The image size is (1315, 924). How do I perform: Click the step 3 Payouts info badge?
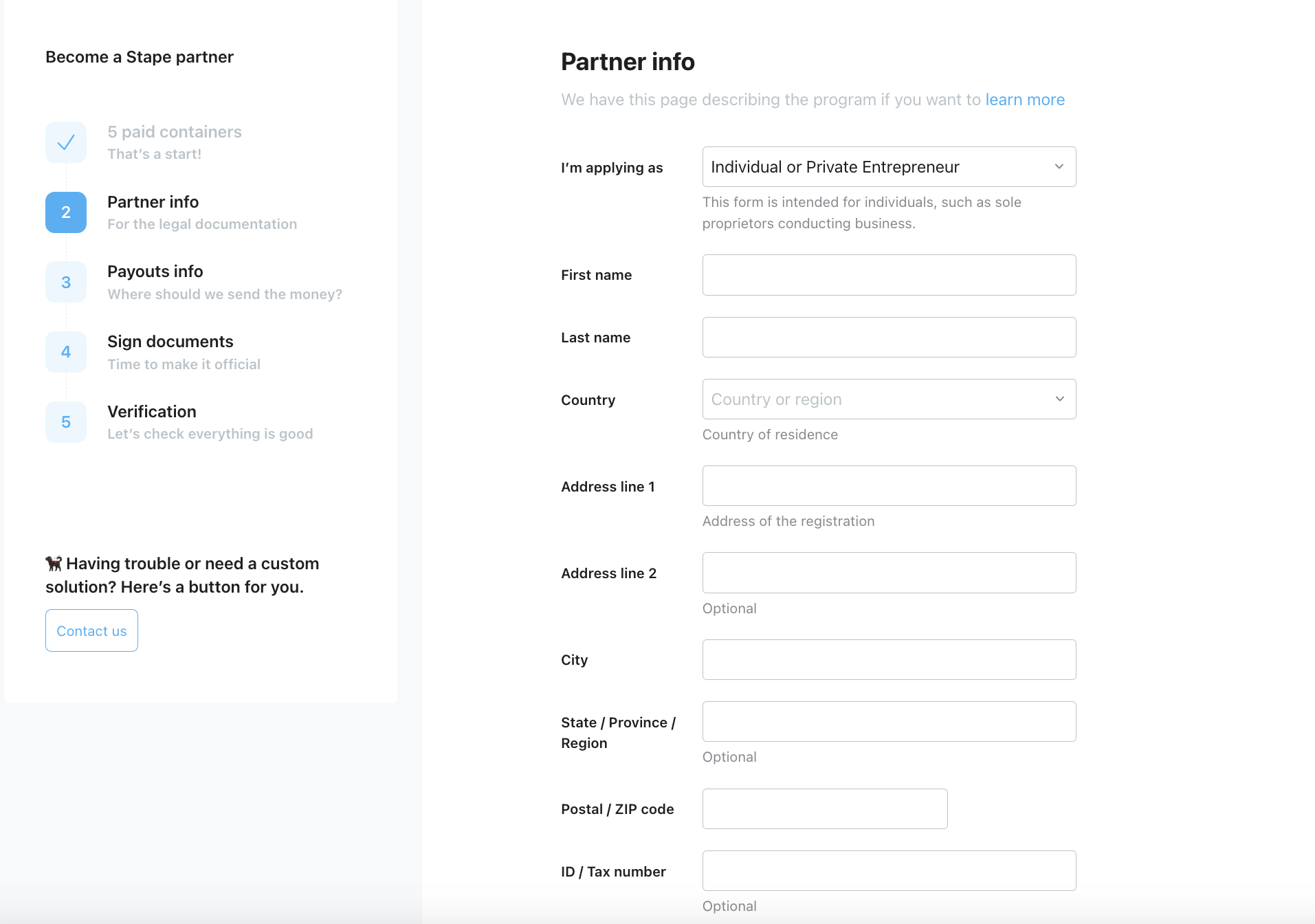[x=65, y=282]
